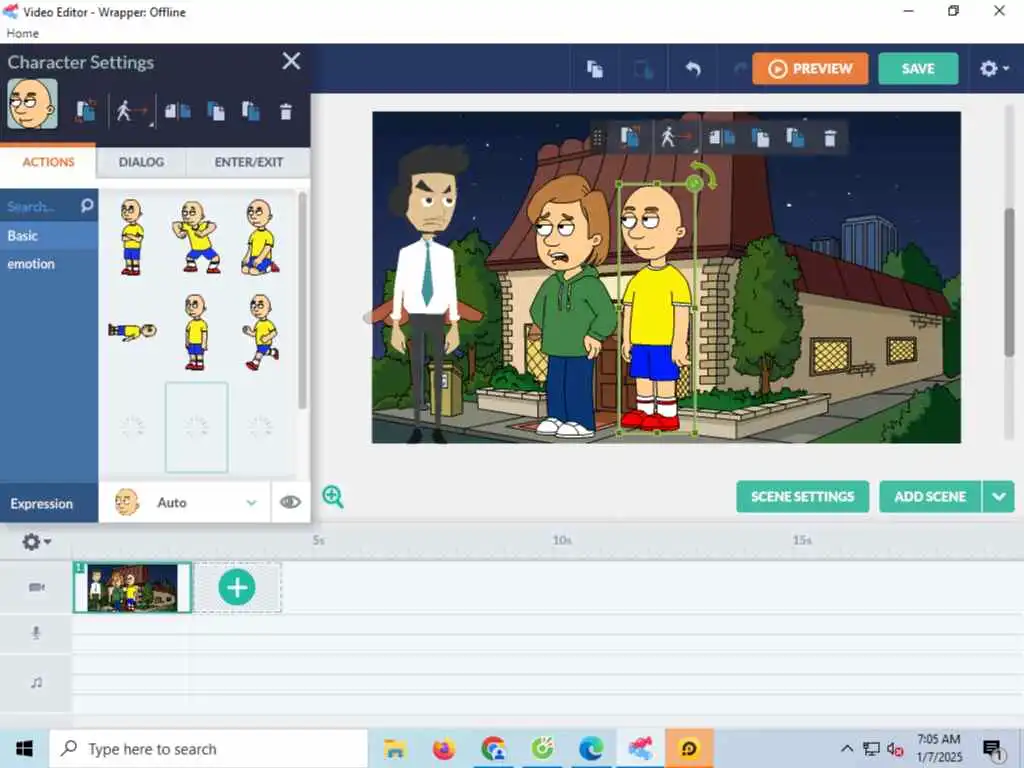Image resolution: width=1024 pixels, height=768 pixels.
Task: Click the copy character icon in Character Settings
Action: point(216,111)
